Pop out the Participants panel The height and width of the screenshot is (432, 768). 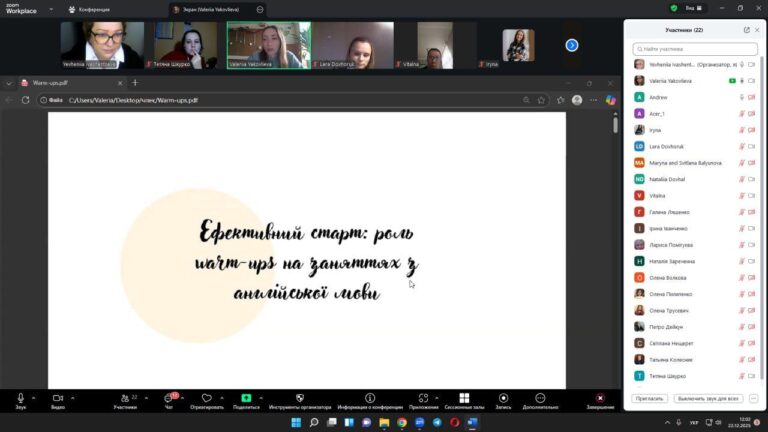coord(746,30)
